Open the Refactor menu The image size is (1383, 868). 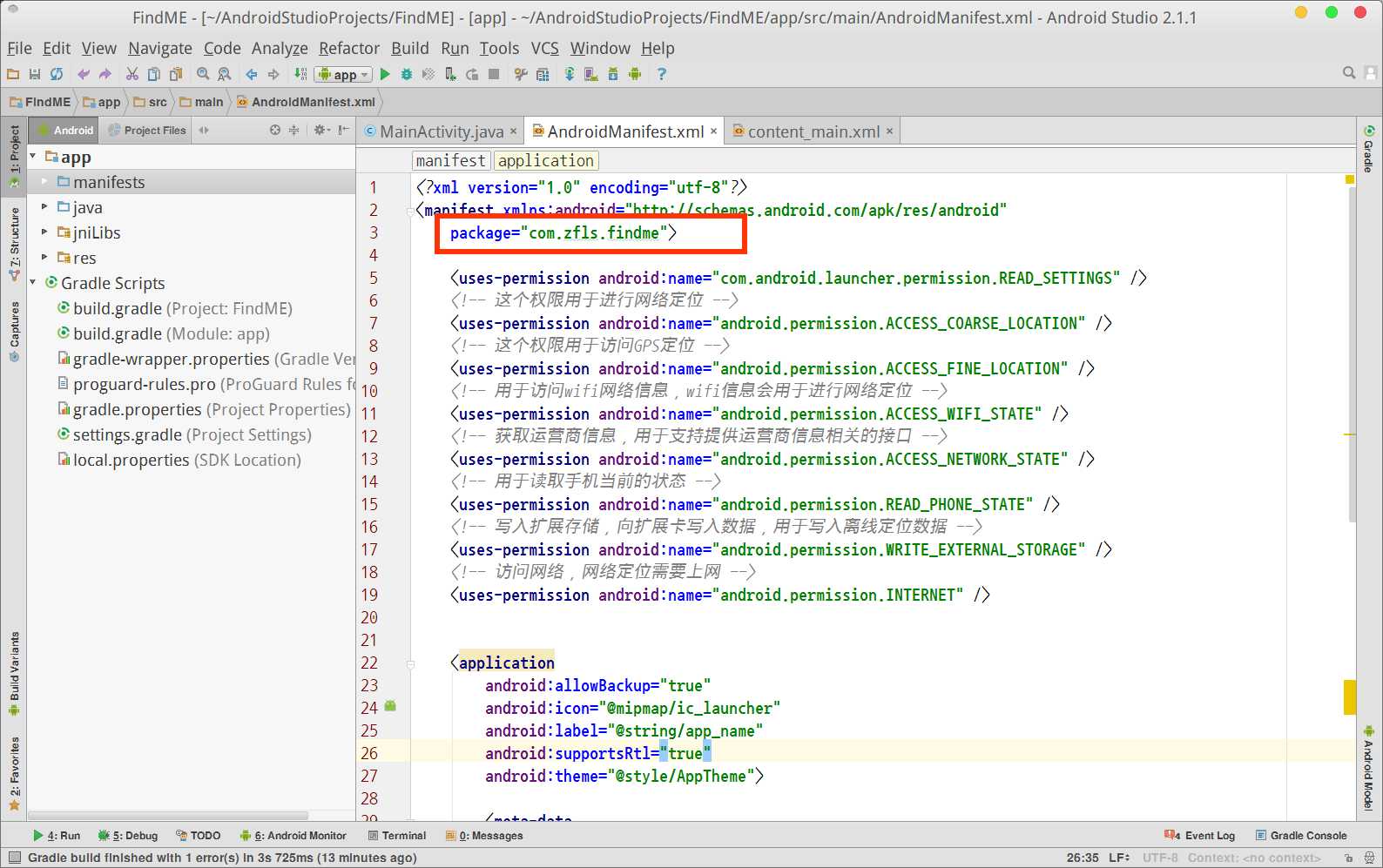(349, 49)
